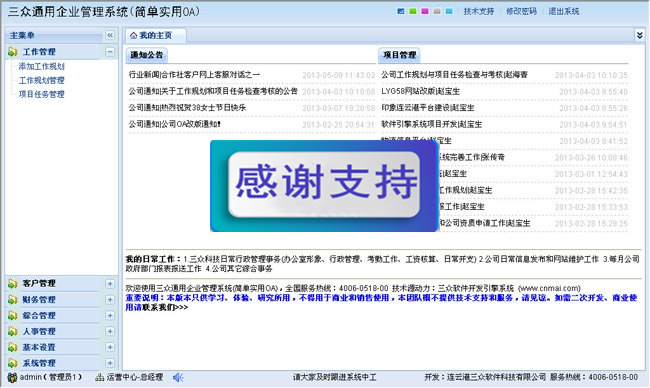Click the 系统管理 folder icon
650x388 pixels.
tap(13, 363)
